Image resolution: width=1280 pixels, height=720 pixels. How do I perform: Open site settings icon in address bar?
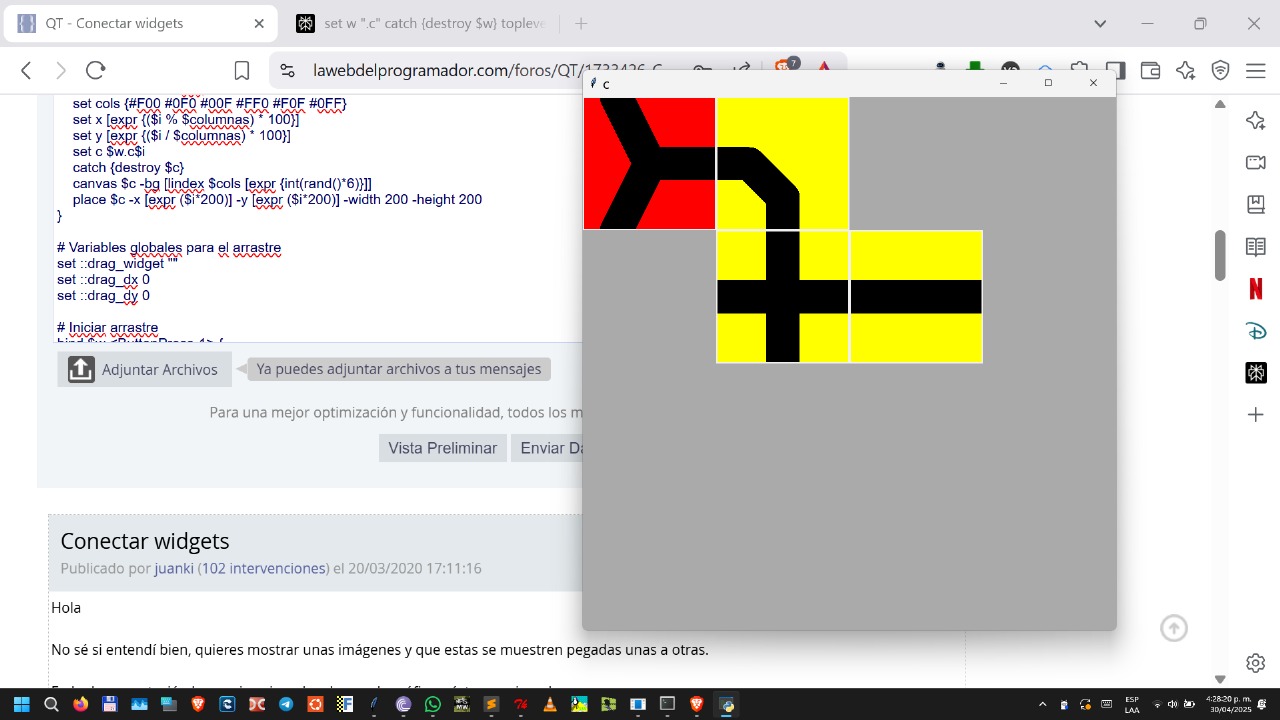point(287,70)
